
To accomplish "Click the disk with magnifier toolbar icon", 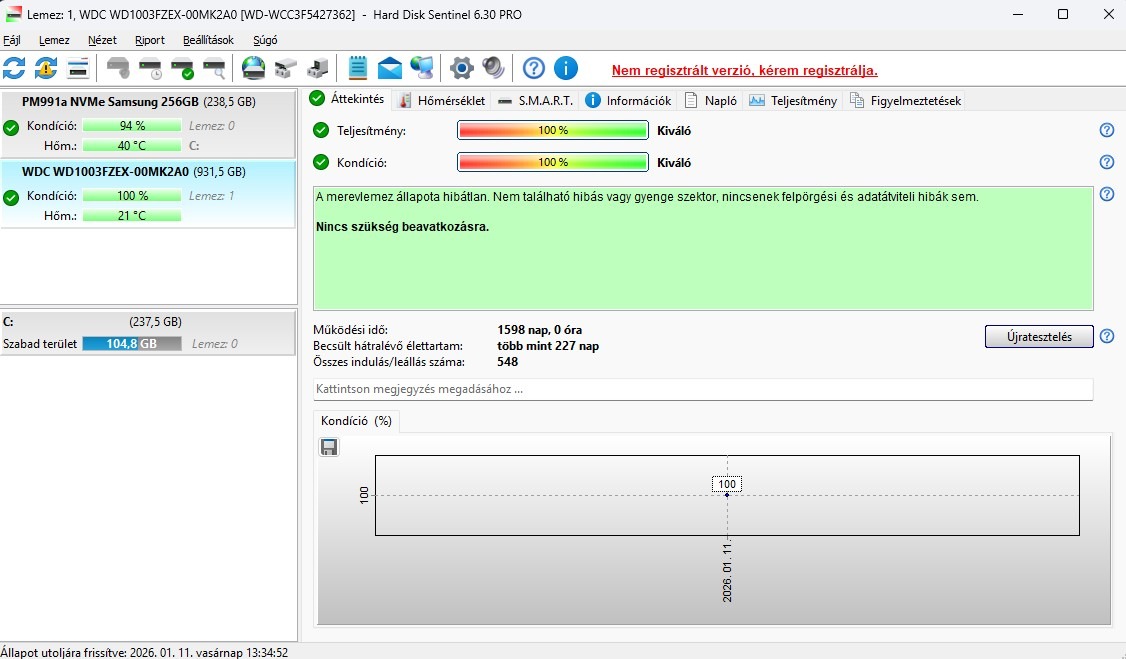I will click(x=214, y=68).
